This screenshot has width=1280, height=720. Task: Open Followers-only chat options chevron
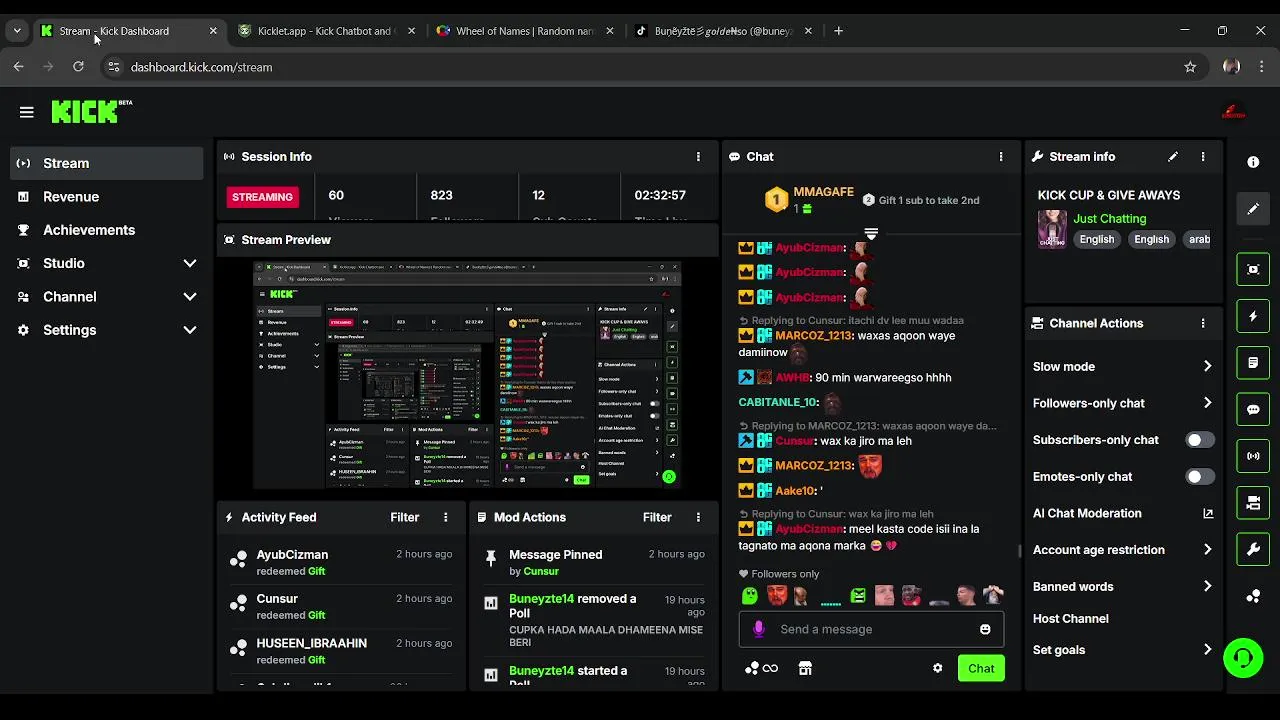1207,403
